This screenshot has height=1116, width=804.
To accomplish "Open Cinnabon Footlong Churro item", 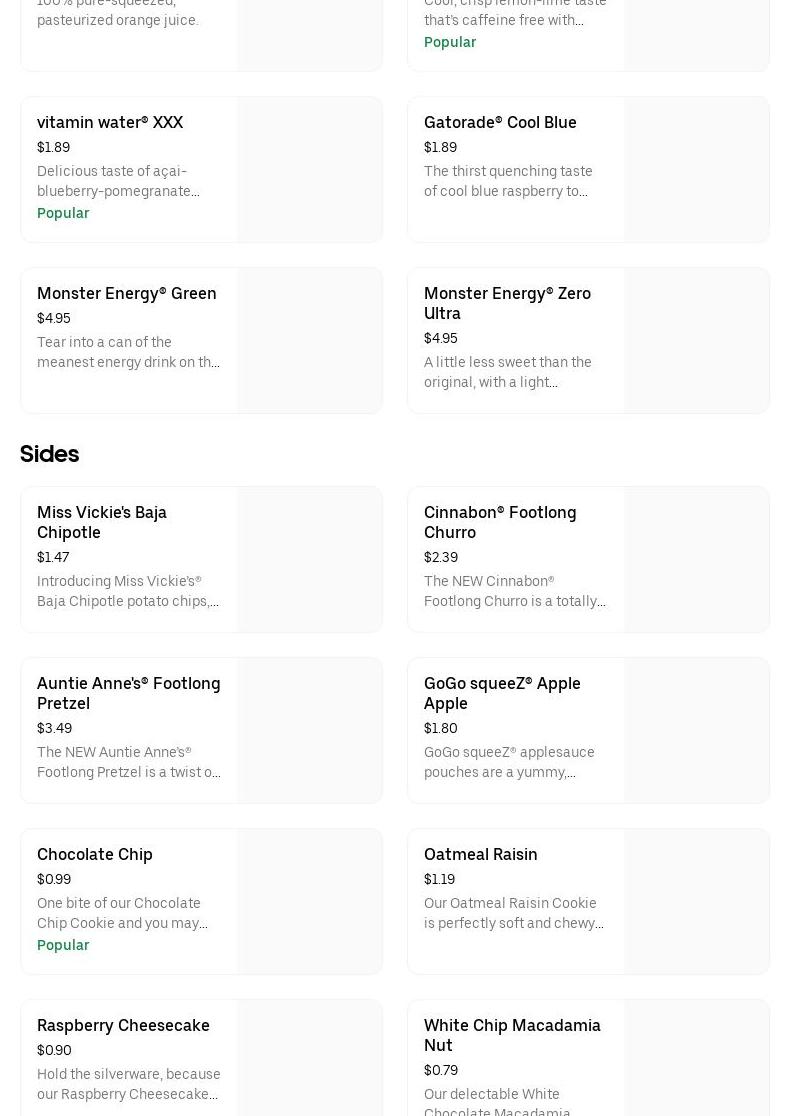I will (500, 522).
